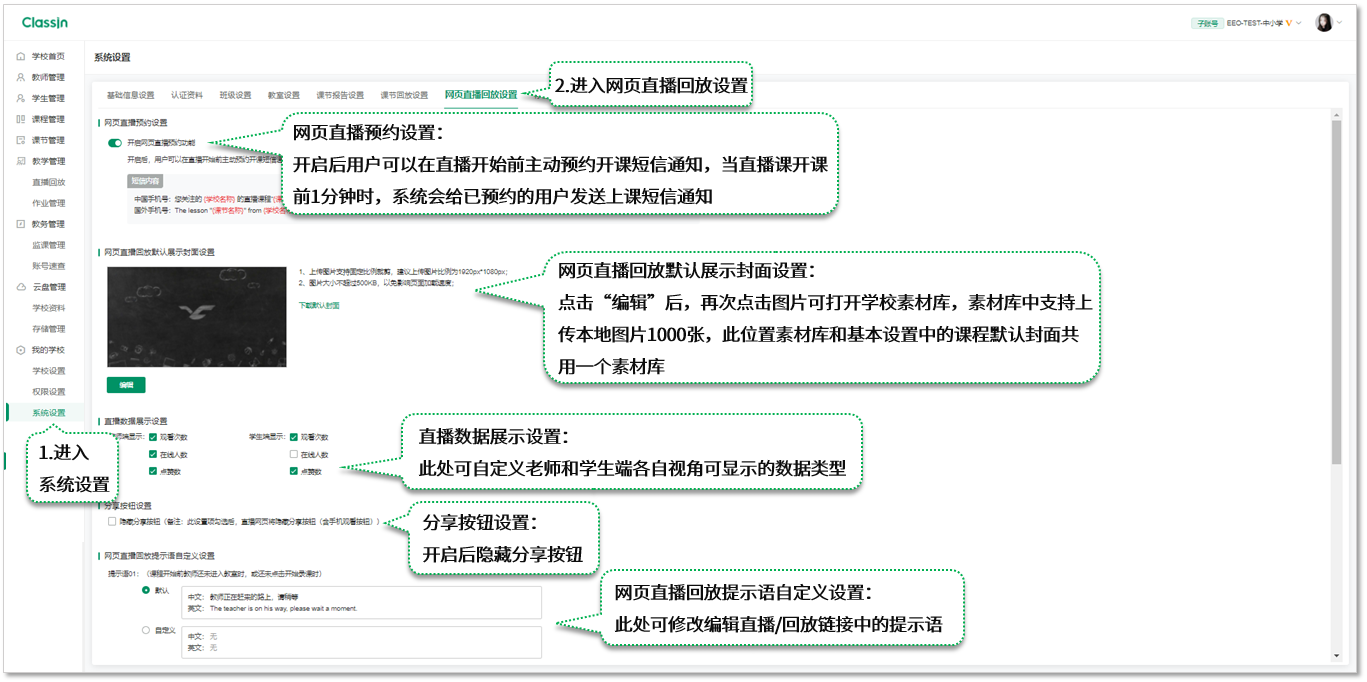The width and height of the screenshot is (1367, 682).
Task: Uncheck student-side 点赞数 checkbox
Action: click(x=293, y=471)
